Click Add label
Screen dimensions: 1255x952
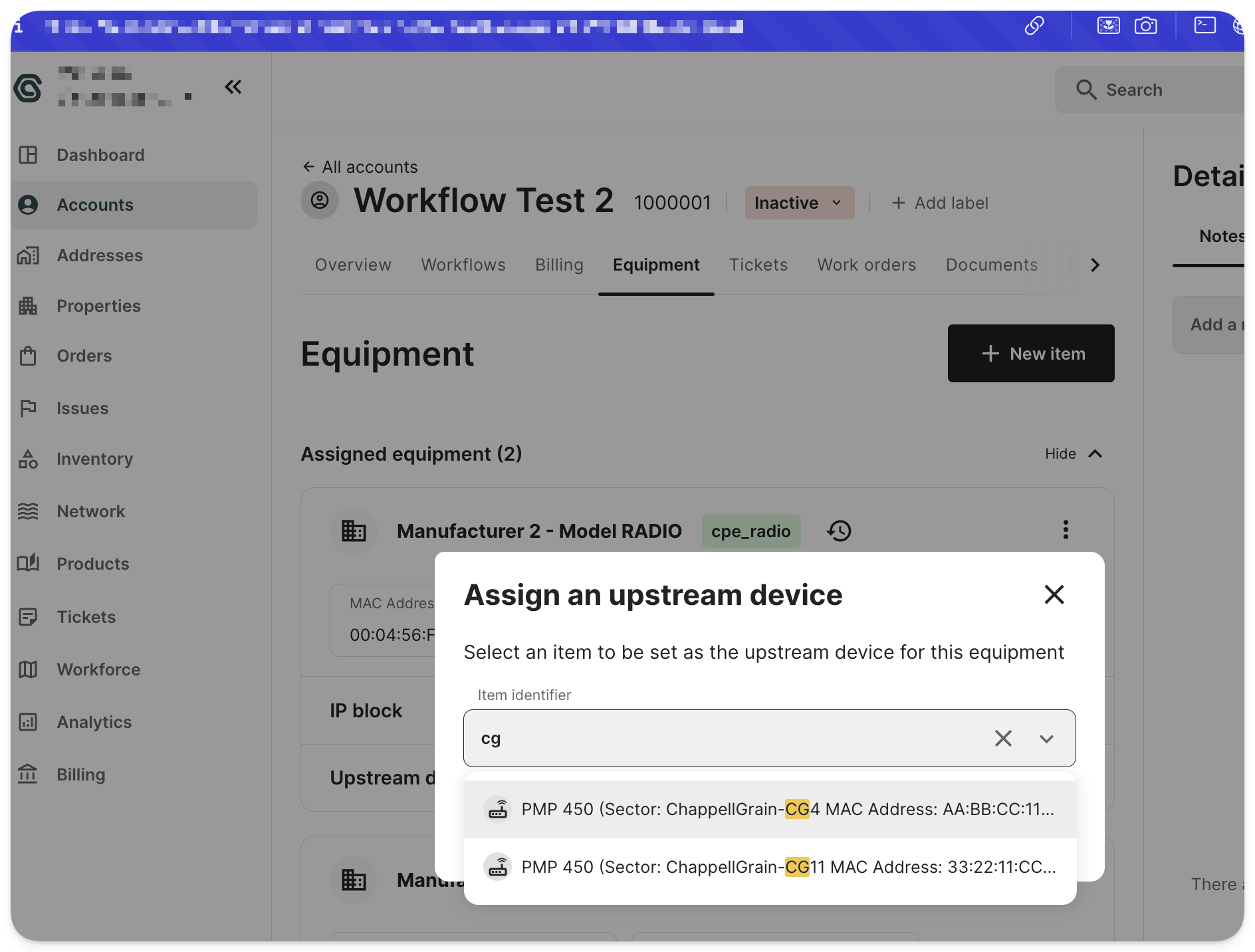(x=939, y=203)
